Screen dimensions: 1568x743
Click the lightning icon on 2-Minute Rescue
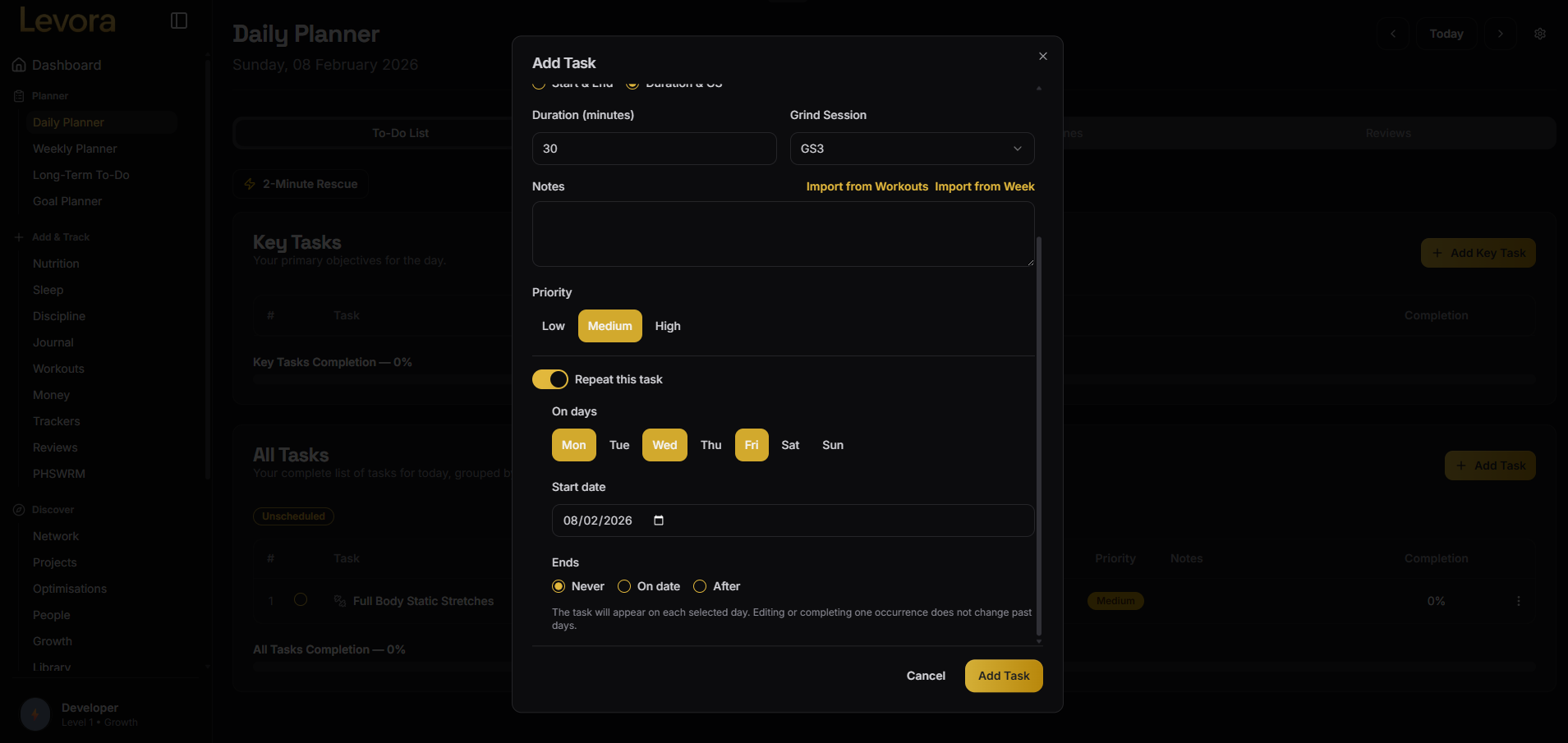pyautogui.click(x=249, y=183)
